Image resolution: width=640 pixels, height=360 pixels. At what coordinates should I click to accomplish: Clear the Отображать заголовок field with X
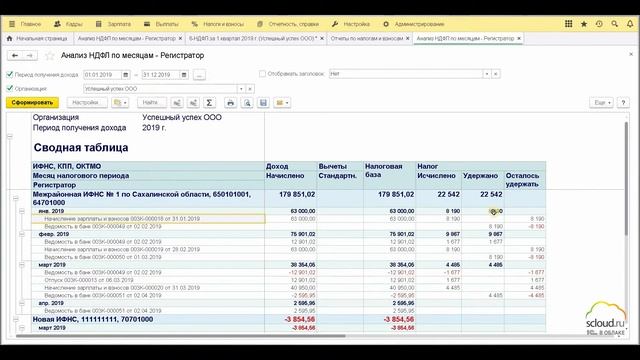[496, 74]
